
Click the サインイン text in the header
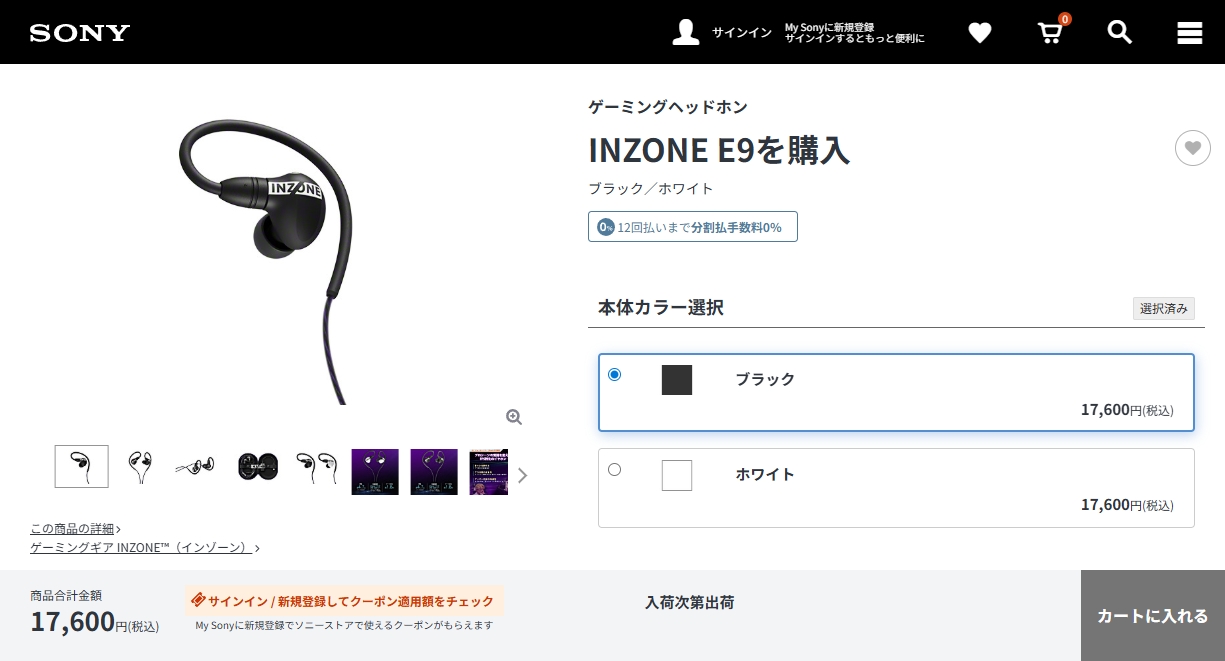coord(741,33)
